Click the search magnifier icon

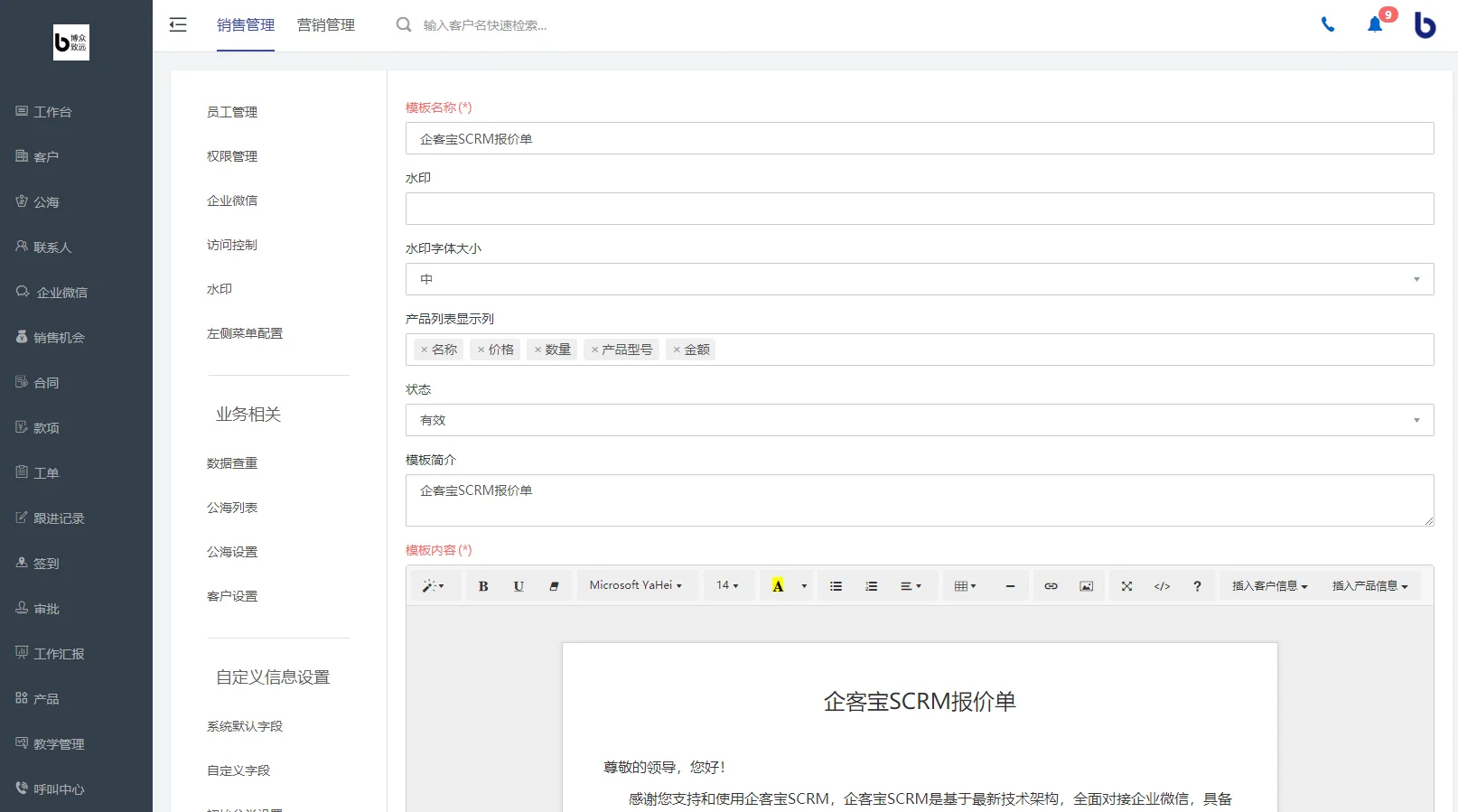(x=404, y=25)
